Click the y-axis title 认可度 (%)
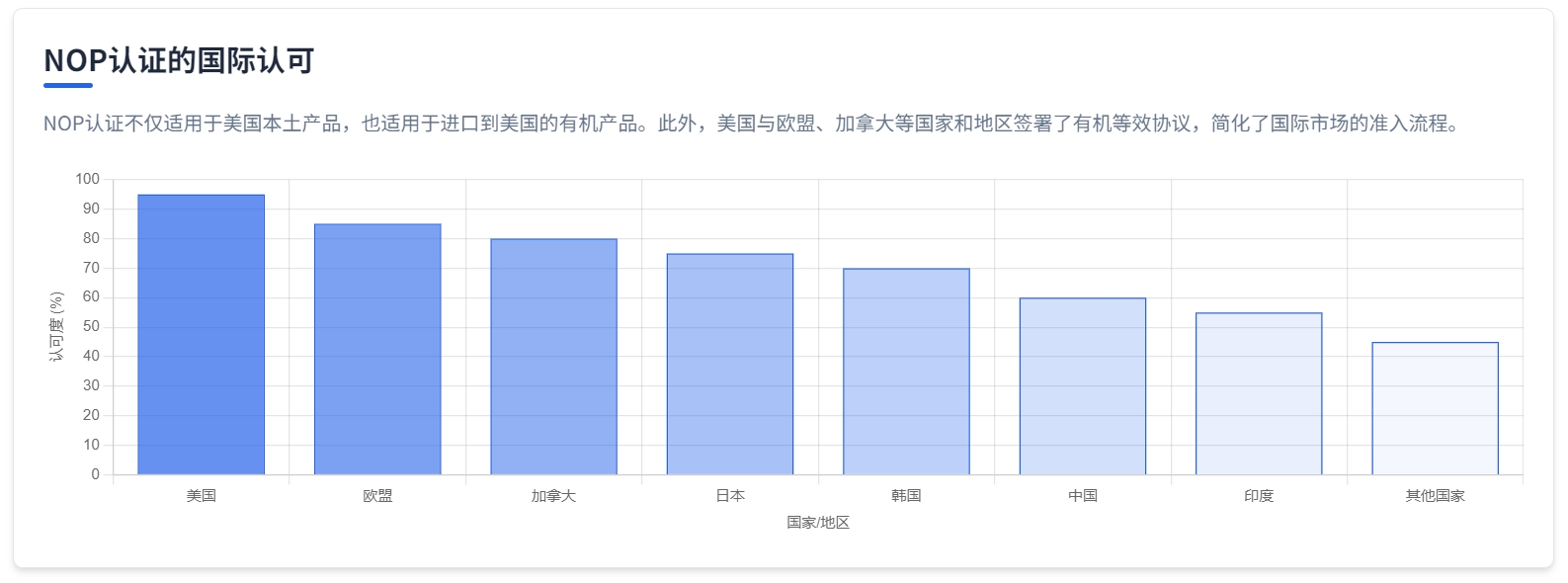 coord(56,327)
